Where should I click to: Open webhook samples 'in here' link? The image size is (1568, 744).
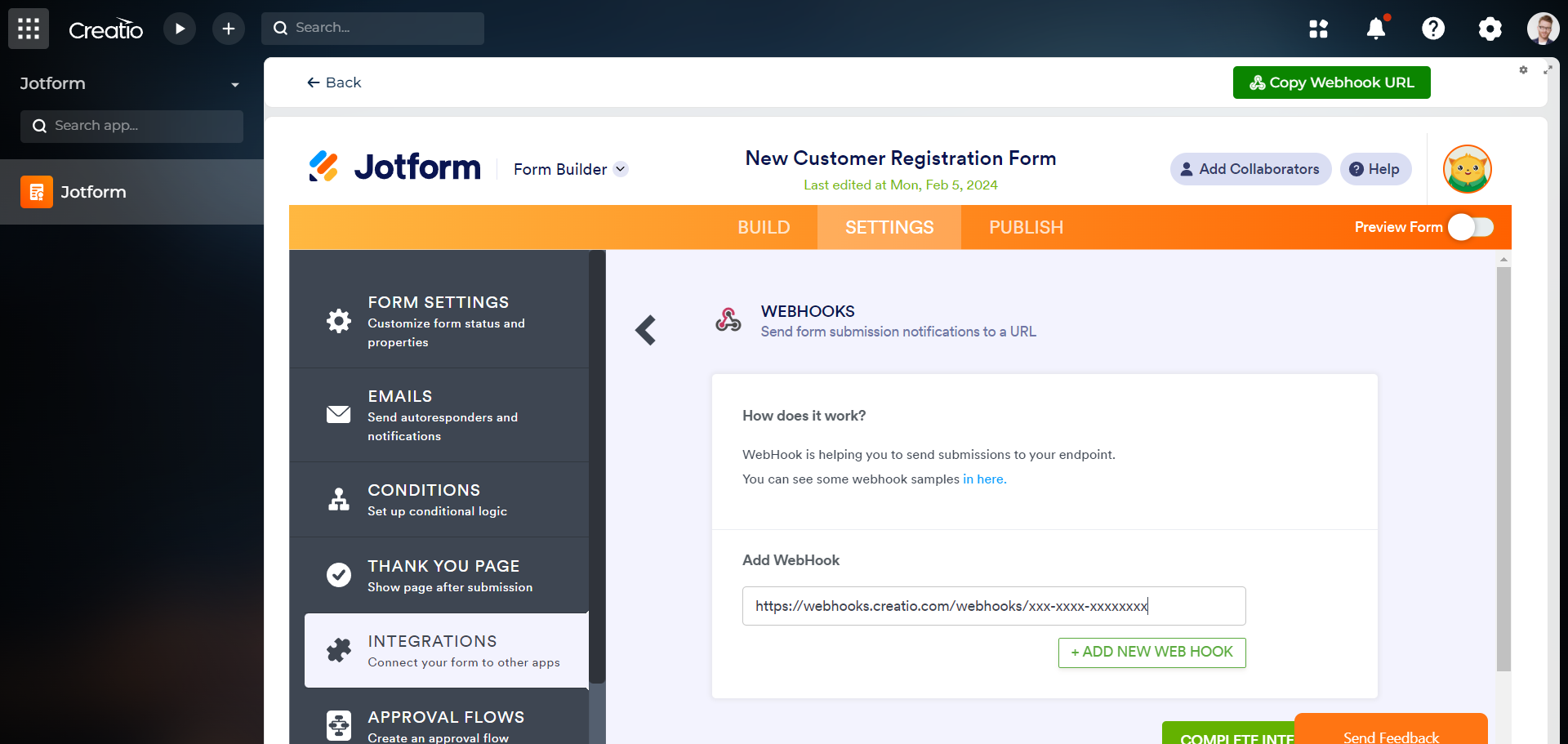[984, 479]
